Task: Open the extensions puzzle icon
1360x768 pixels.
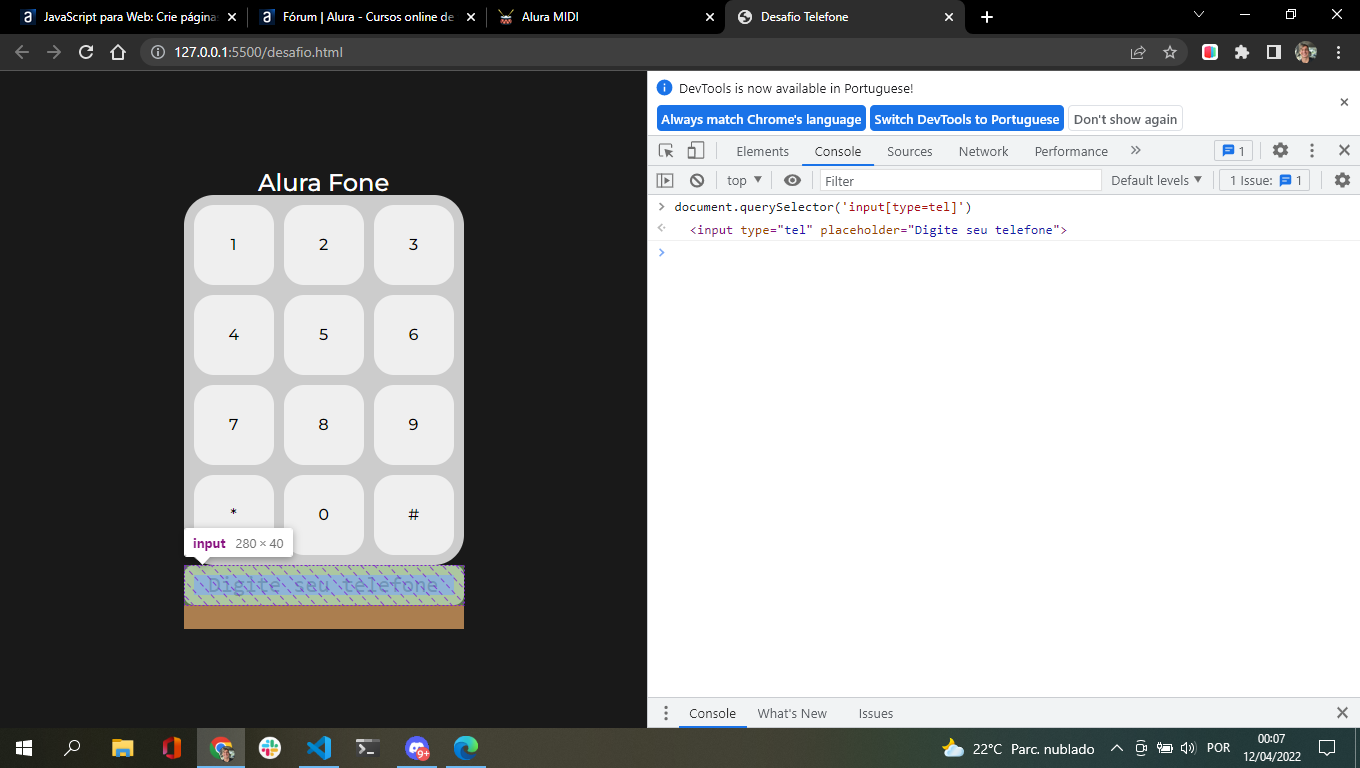Action: click(1242, 52)
